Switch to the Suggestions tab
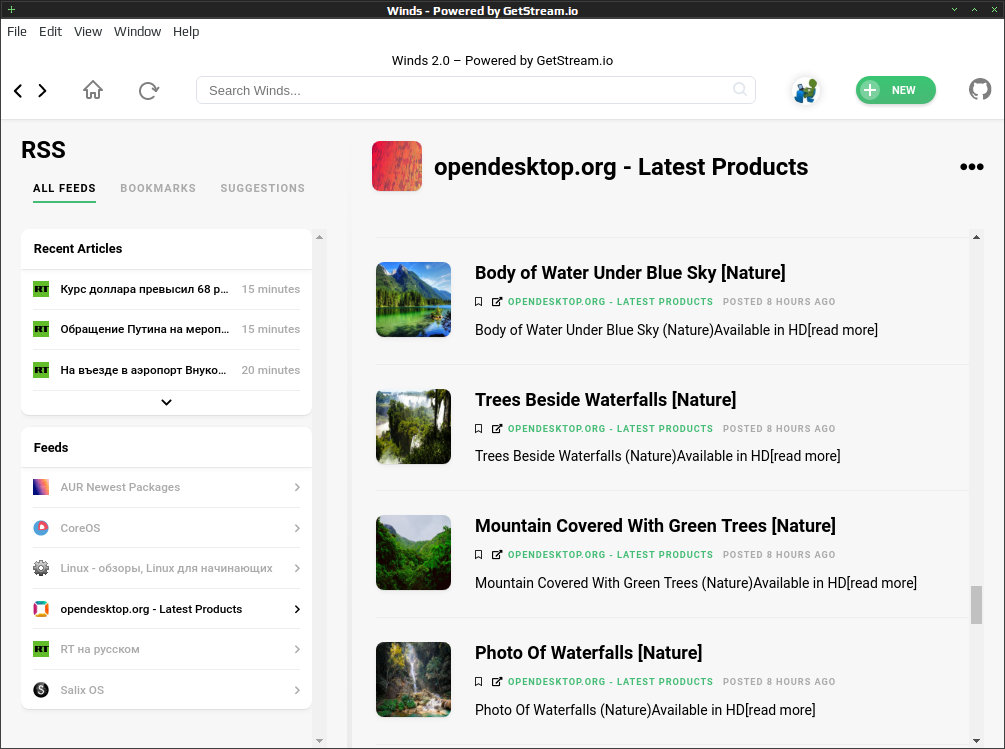The height and width of the screenshot is (749, 1005). tap(263, 188)
